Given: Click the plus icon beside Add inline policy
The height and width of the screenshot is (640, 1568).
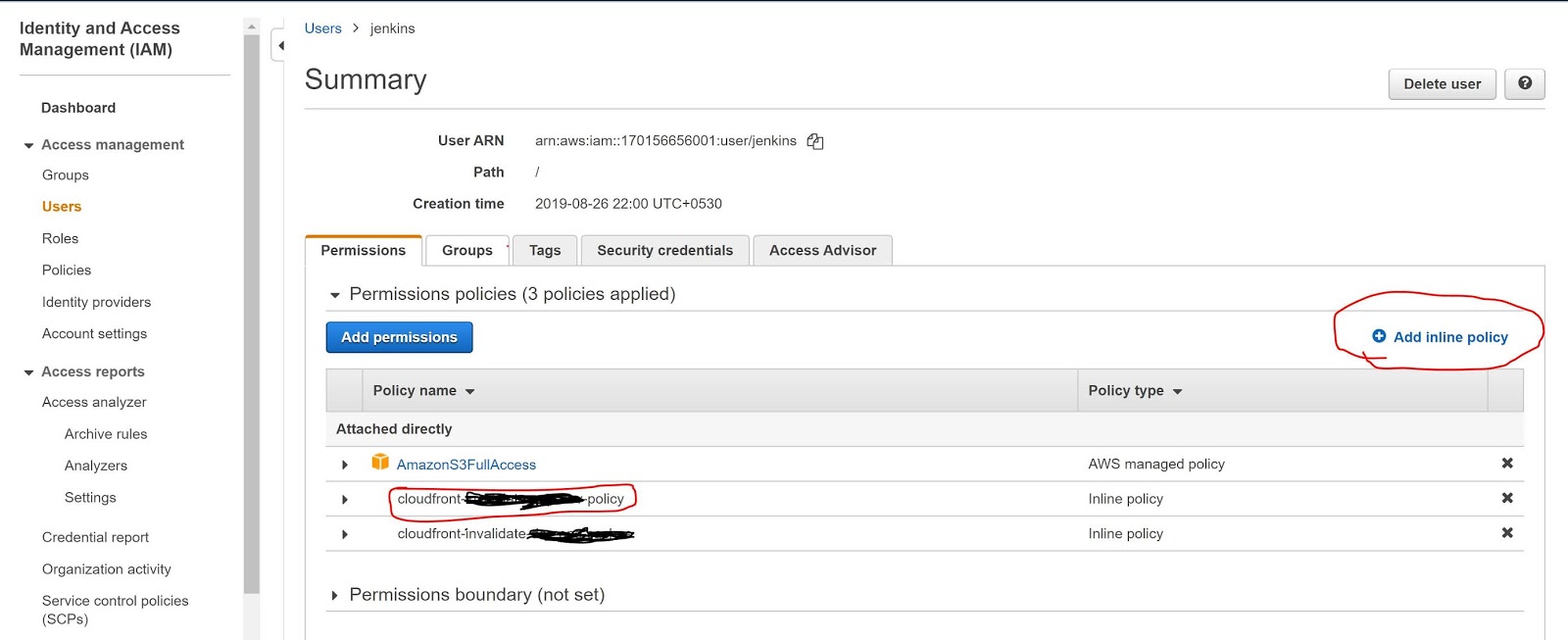Looking at the screenshot, I should tap(1379, 336).
